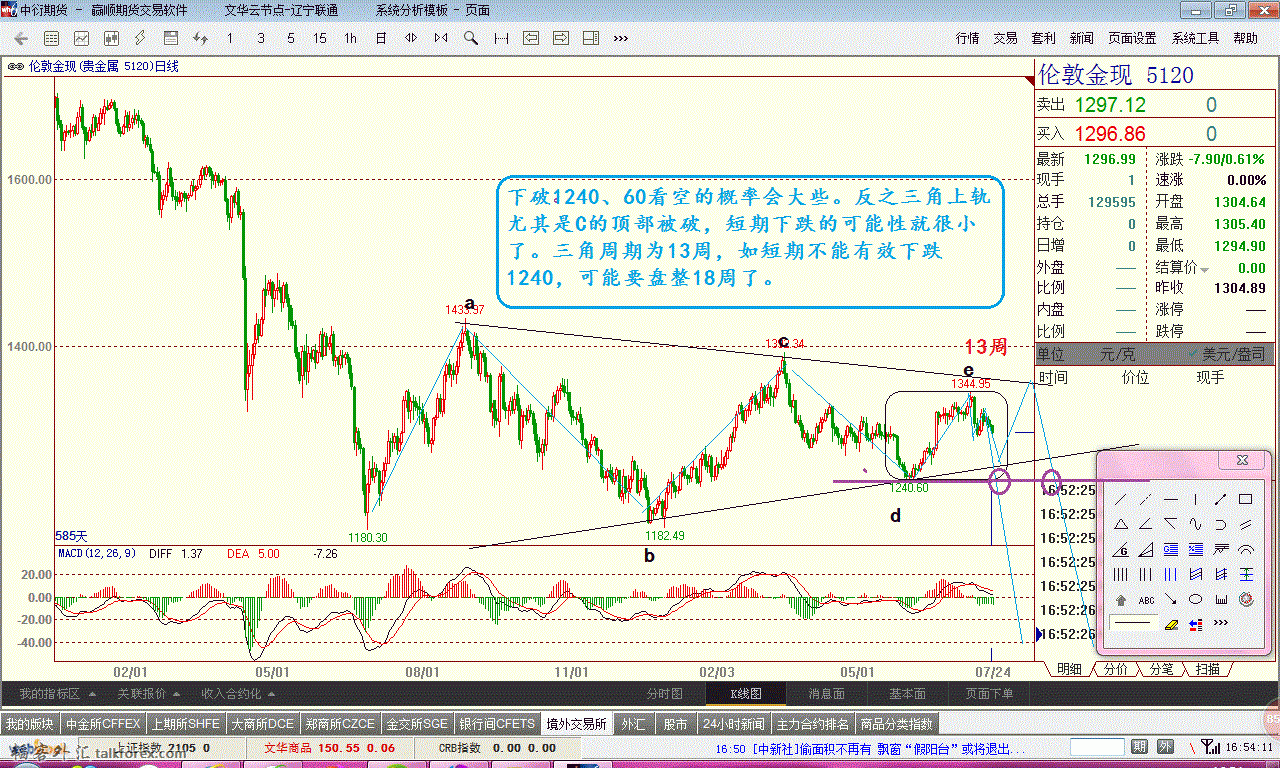
Task: Click the 期 button beside the input box
Action: 1139,747
